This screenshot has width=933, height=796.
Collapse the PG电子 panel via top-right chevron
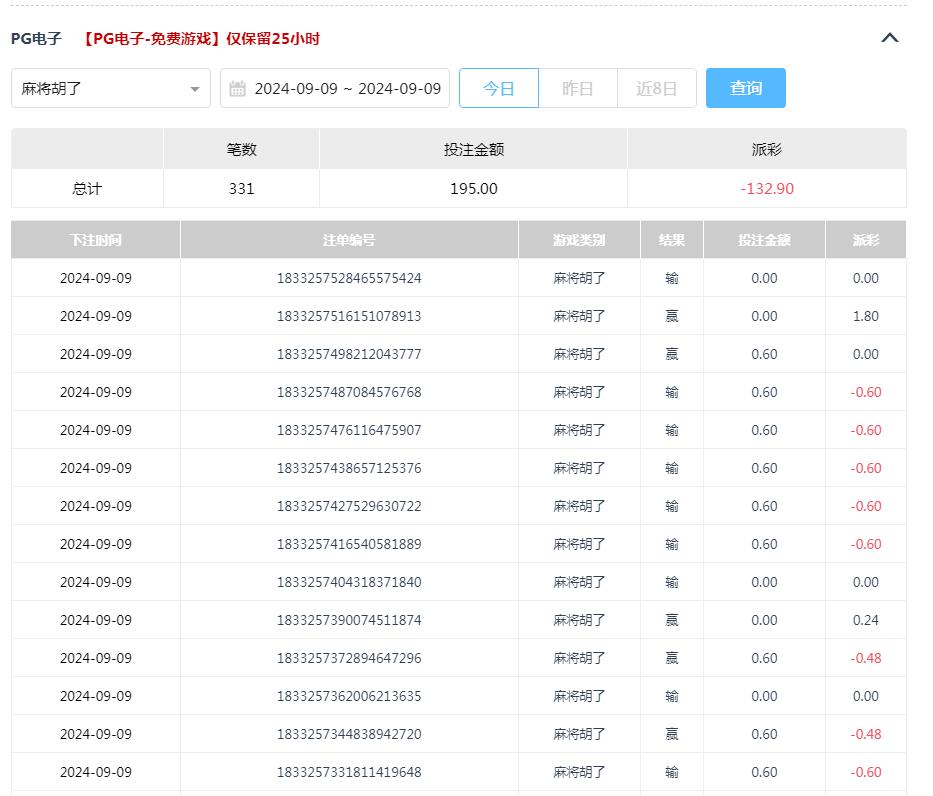tap(889, 37)
